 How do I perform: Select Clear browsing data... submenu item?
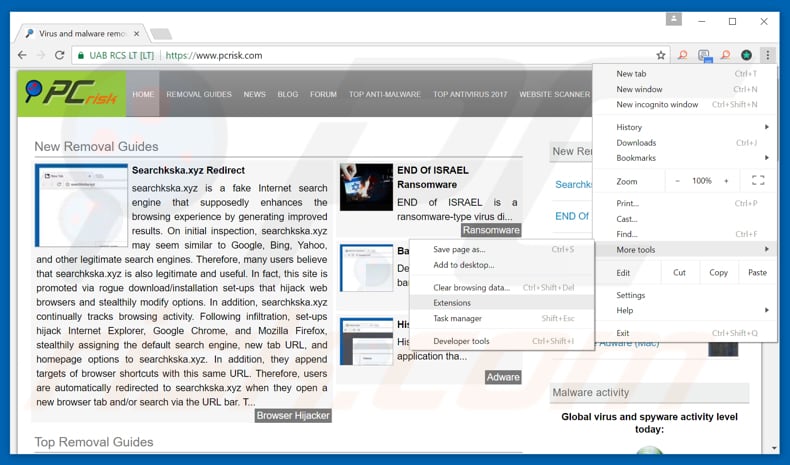point(502,288)
